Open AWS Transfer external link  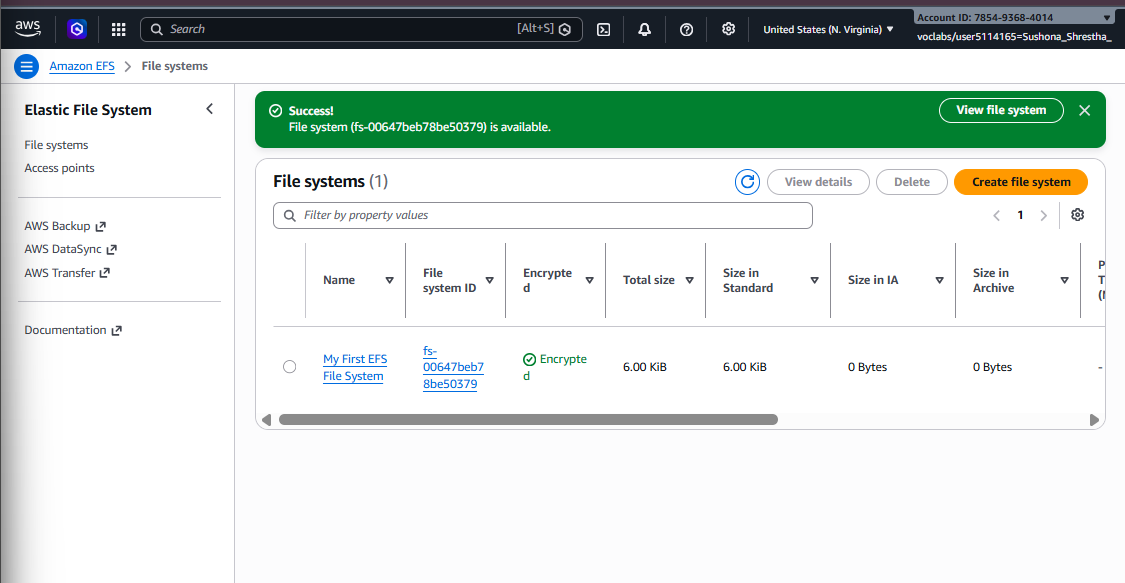(x=67, y=272)
